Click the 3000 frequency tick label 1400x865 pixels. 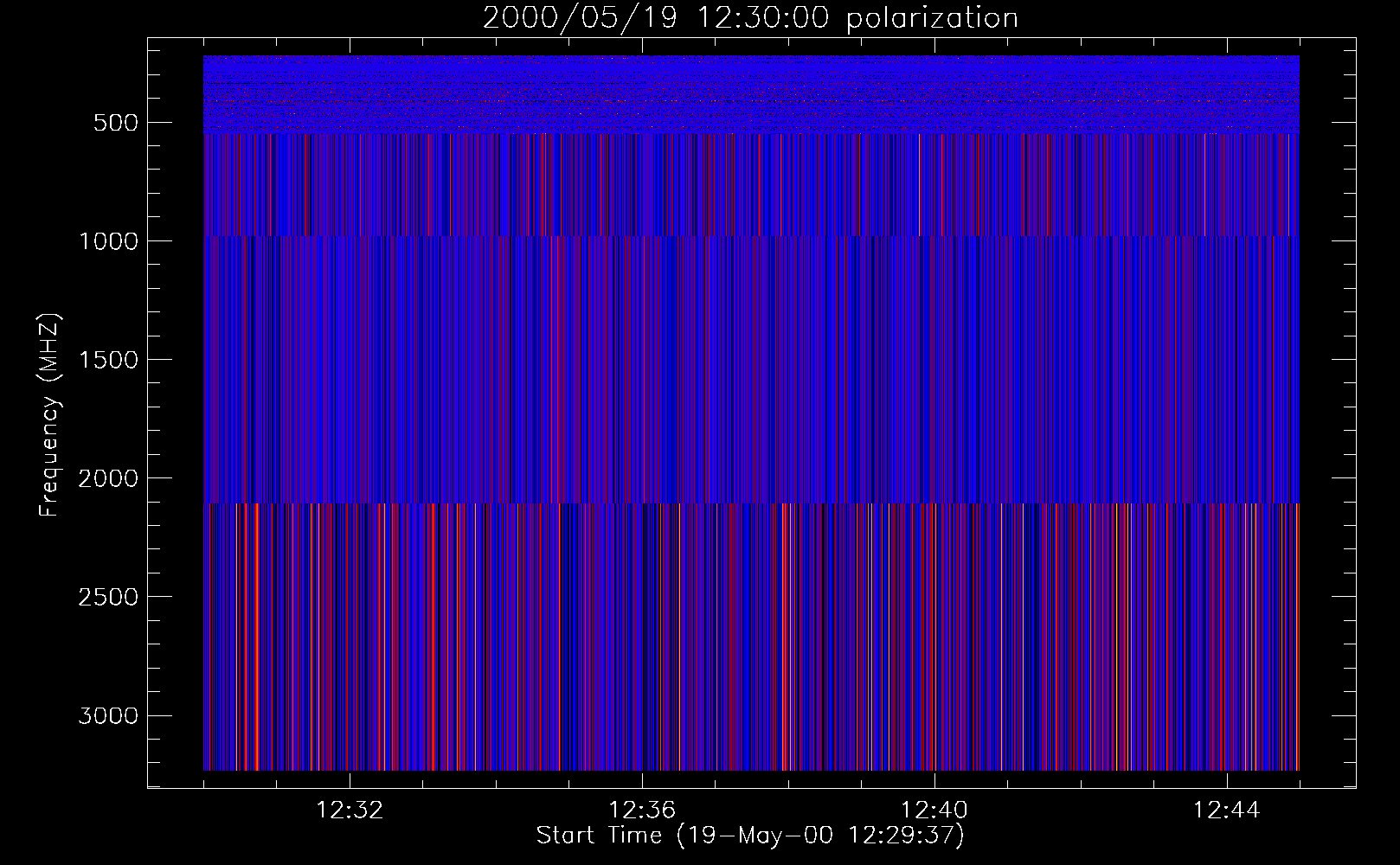(108, 715)
